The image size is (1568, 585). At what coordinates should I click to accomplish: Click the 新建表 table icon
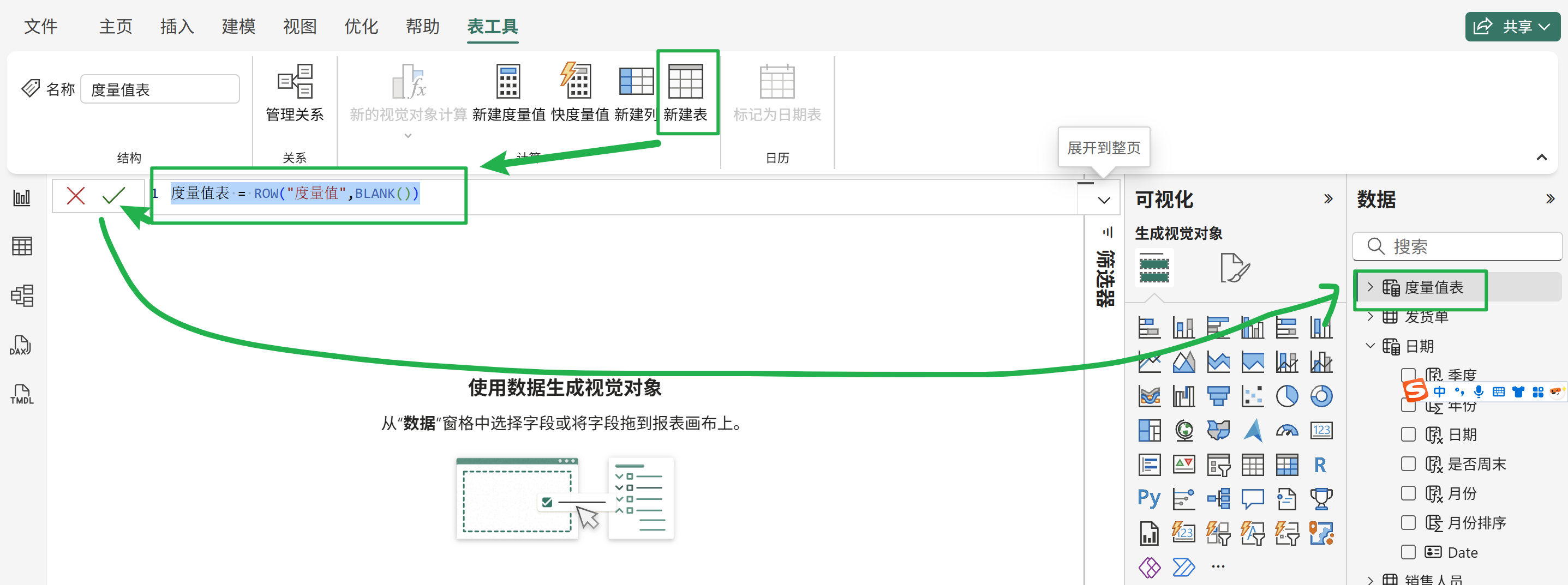[685, 81]
